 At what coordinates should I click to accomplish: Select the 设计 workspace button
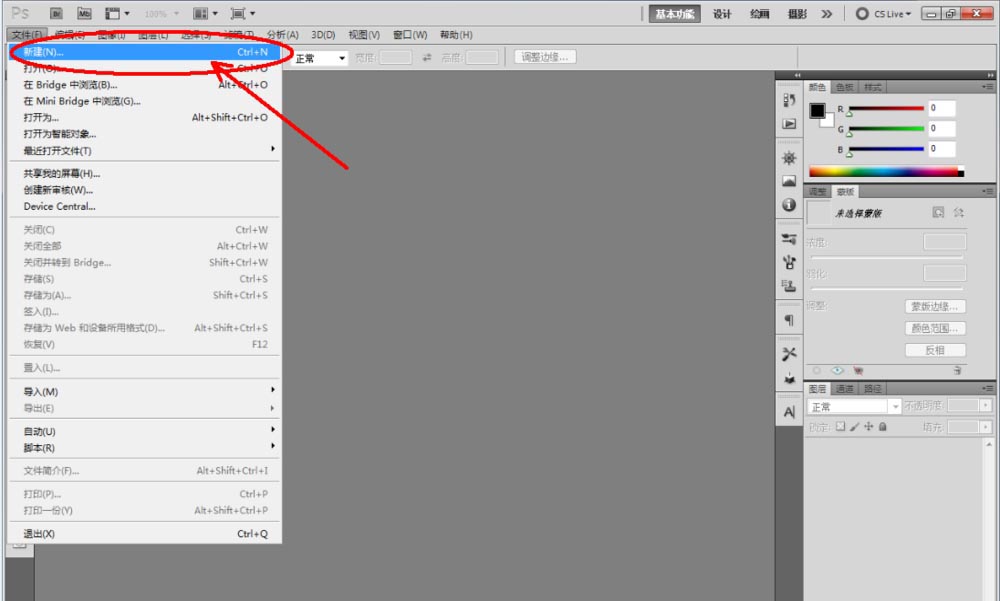click(x=722, y=14)
